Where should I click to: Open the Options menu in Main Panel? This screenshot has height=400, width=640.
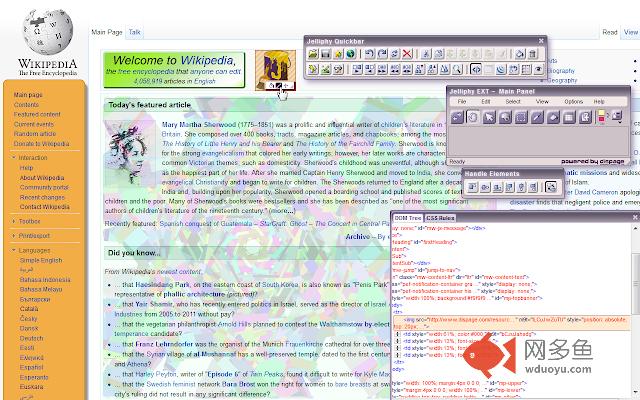573,102
